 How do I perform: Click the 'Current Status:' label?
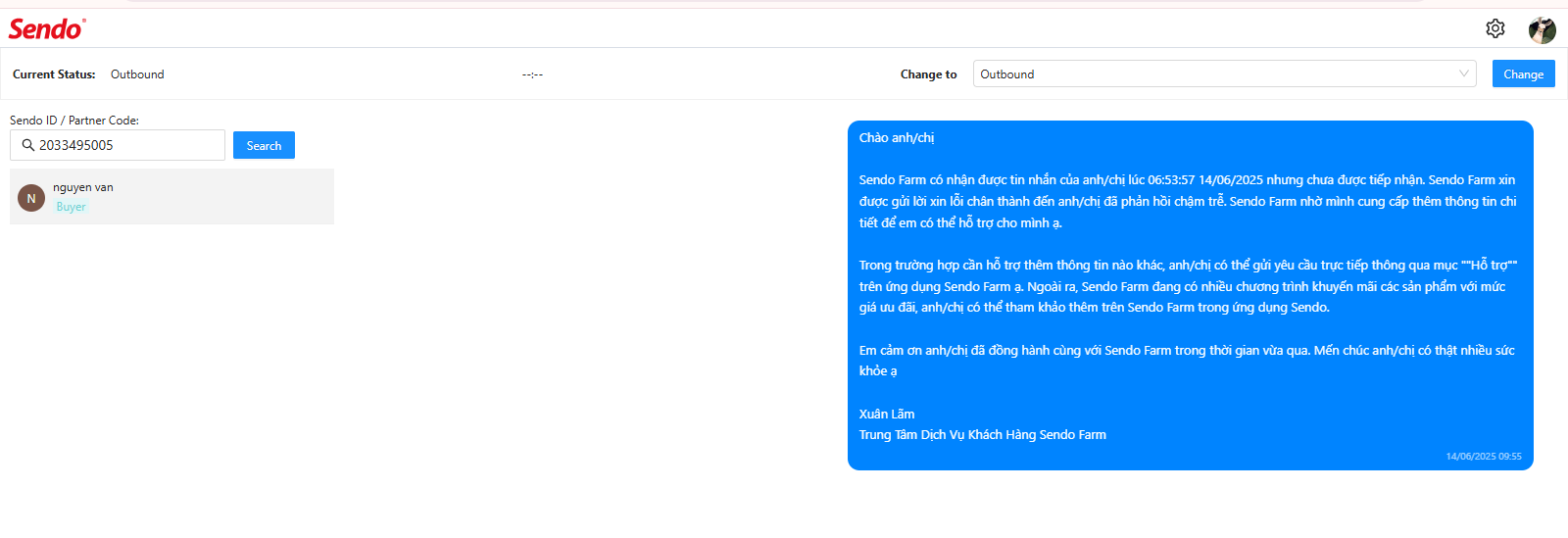pos(54,74)
